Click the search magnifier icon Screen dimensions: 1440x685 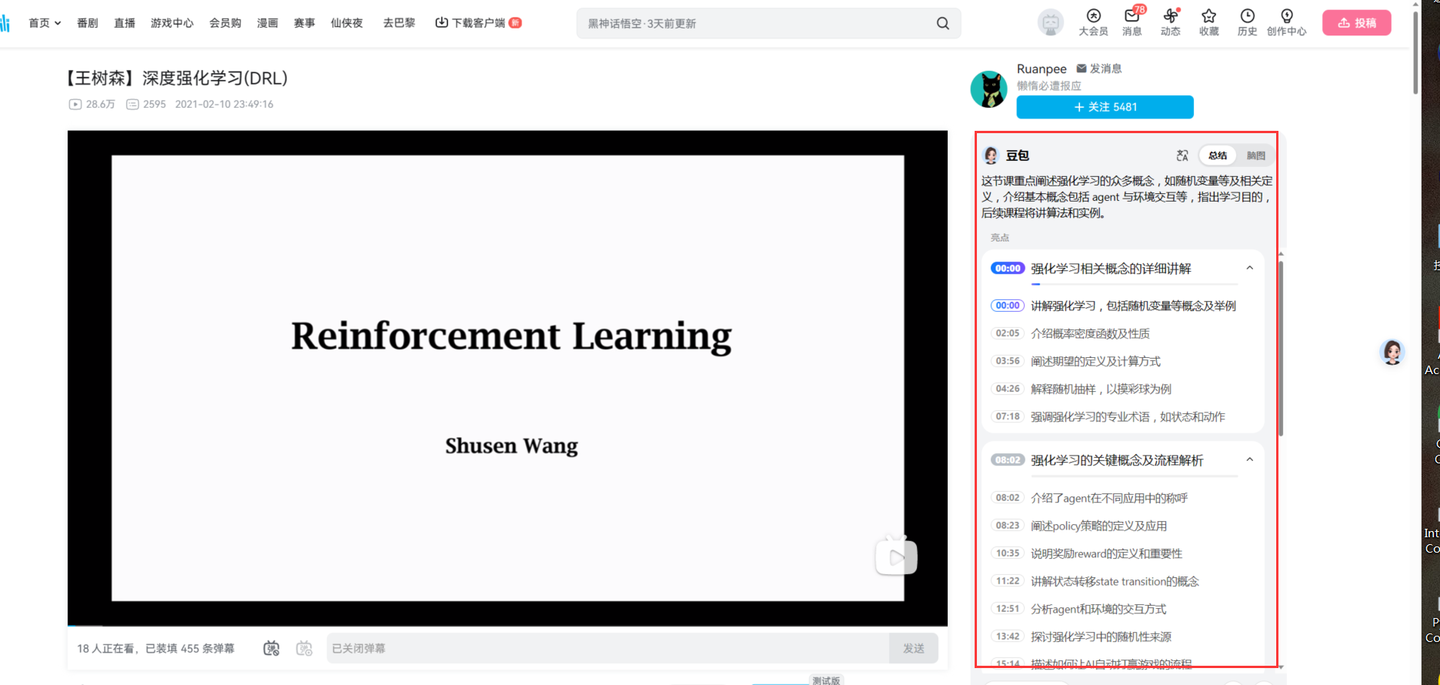943,23
